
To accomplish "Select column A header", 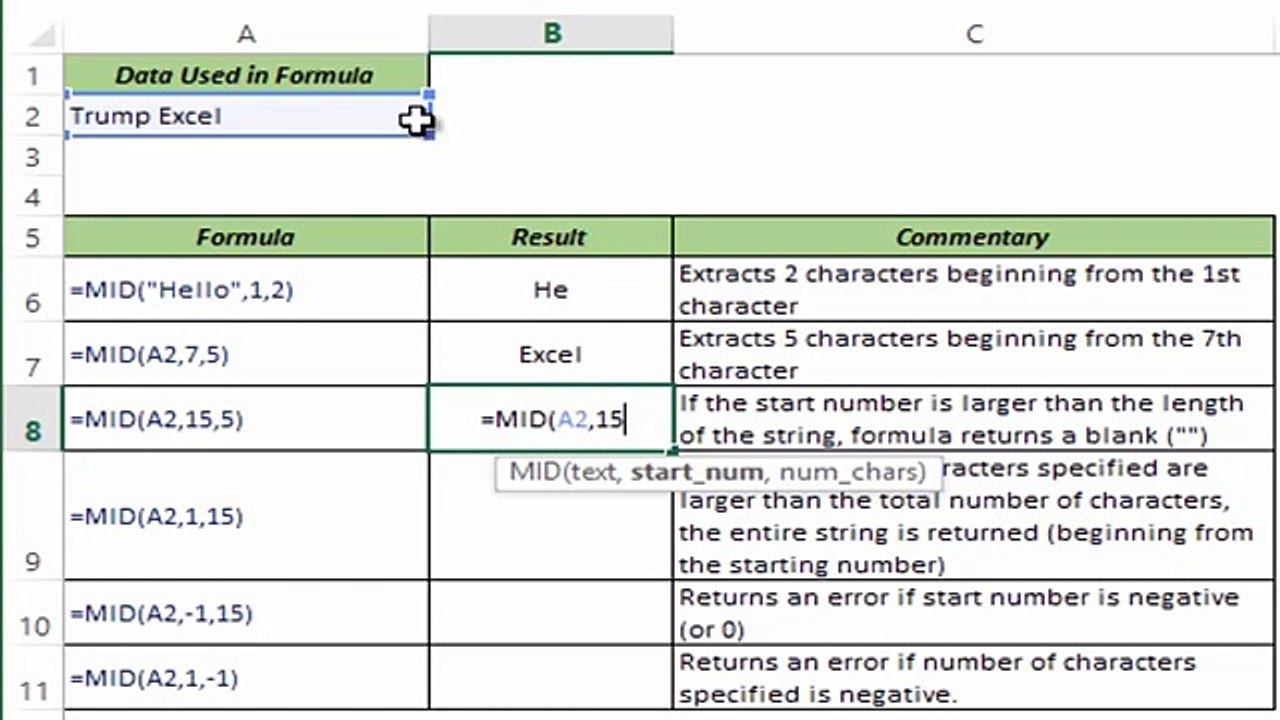I will tap(246, 34).
